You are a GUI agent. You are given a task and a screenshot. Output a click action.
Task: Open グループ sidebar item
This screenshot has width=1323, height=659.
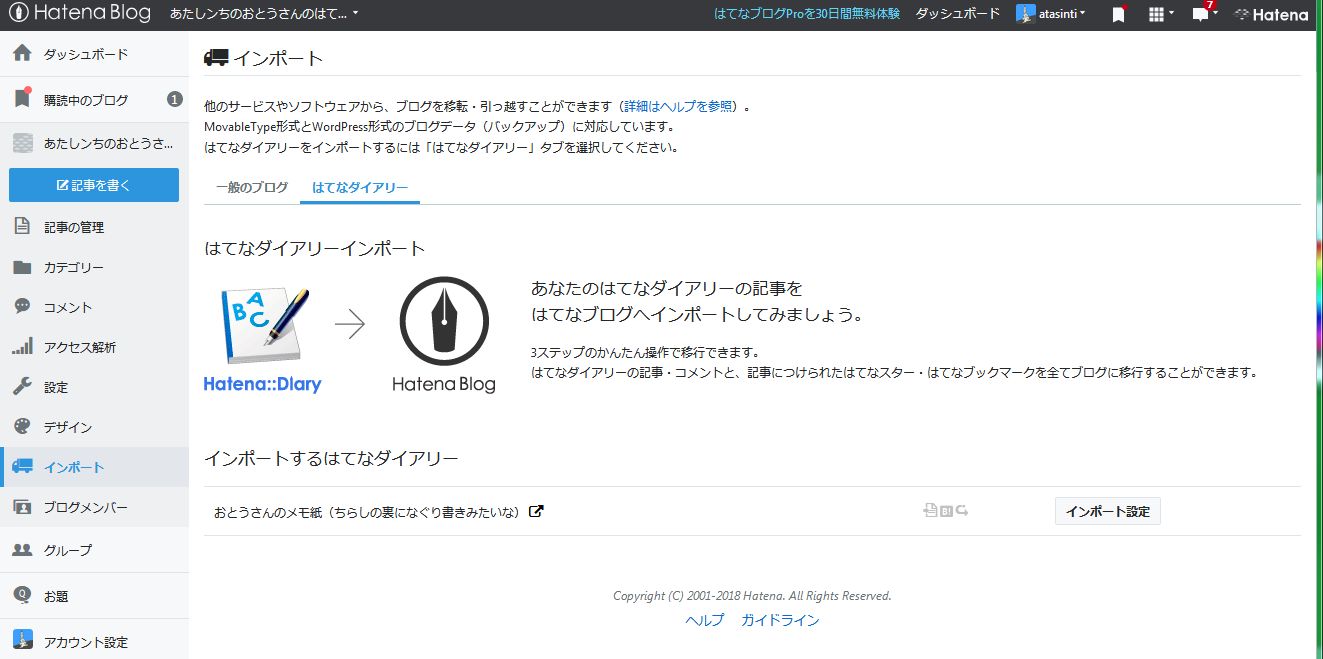94,550
